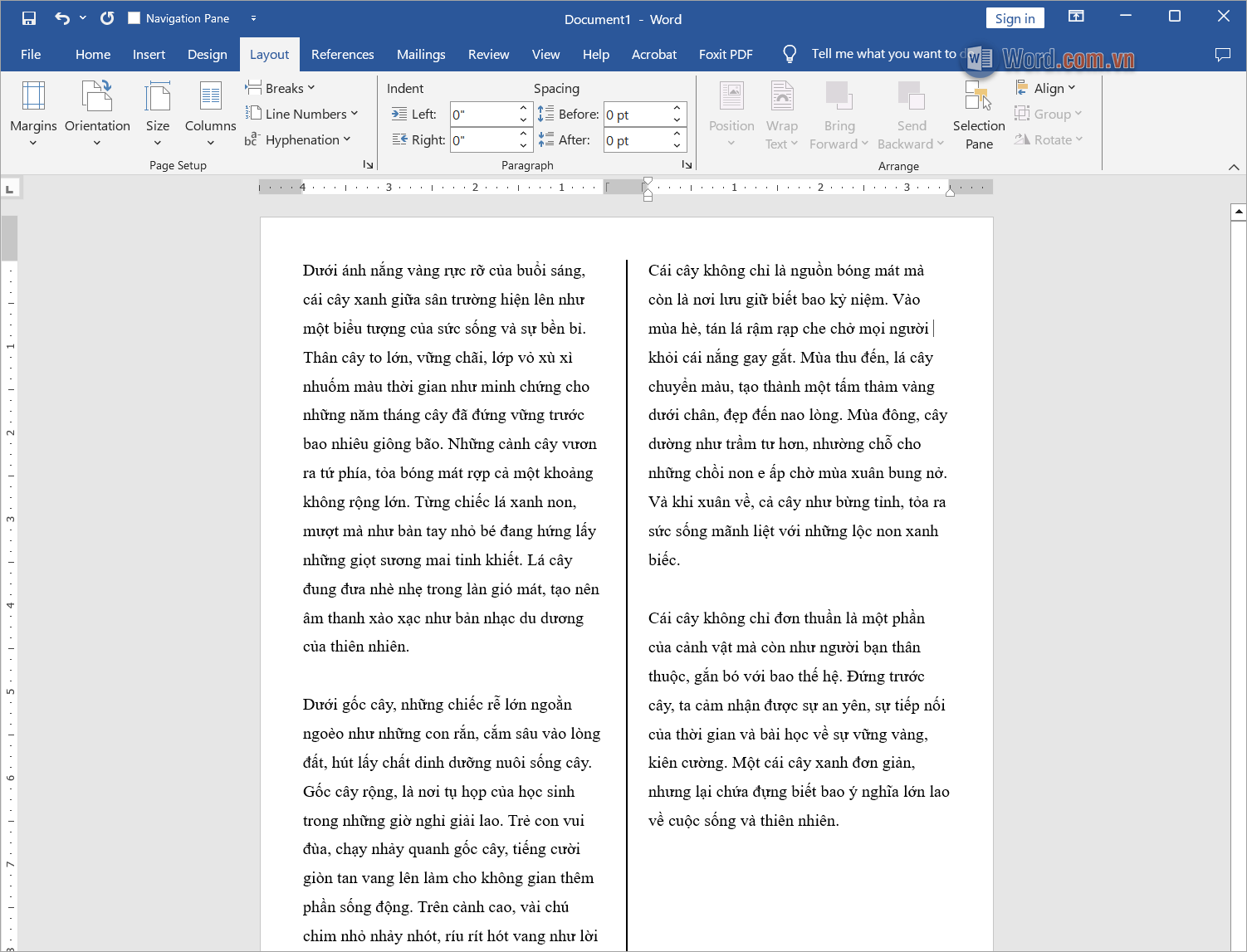Open the Align menu
This screenshot has width=1247, height=952.
click(1045, 88)
